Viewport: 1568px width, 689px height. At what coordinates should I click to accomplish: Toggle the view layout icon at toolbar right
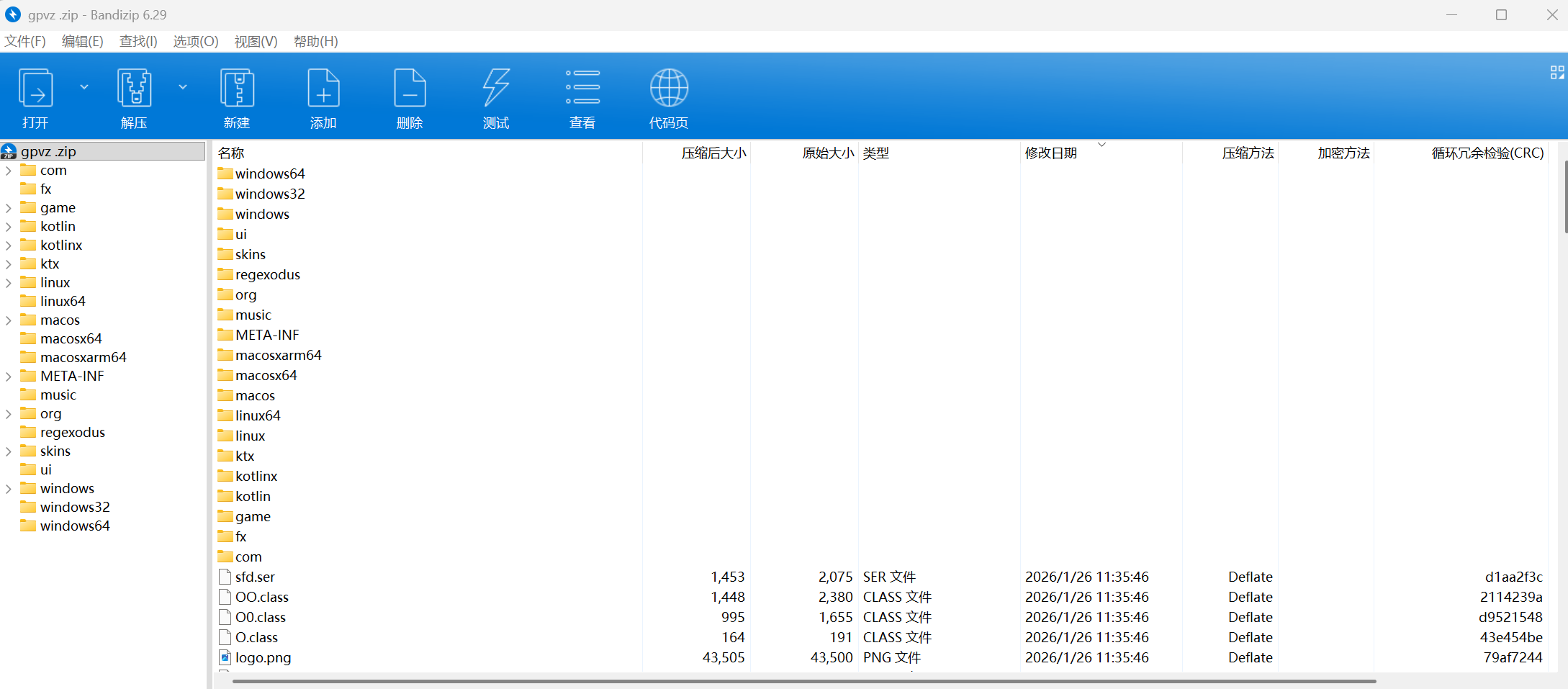pos(1556,73)
